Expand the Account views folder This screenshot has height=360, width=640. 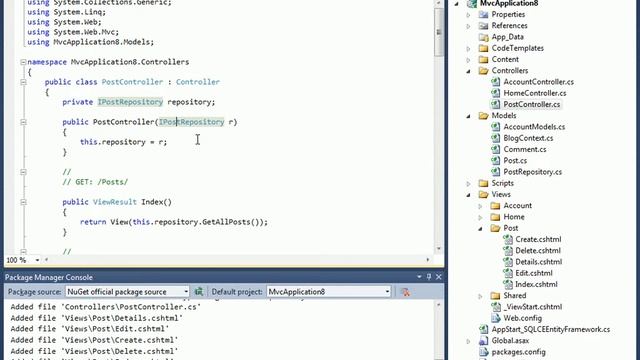tap(480, 206)
